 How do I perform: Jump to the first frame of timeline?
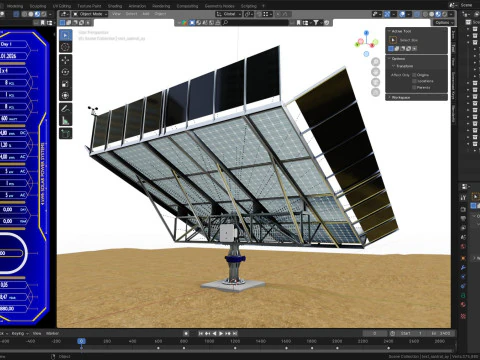201,333
